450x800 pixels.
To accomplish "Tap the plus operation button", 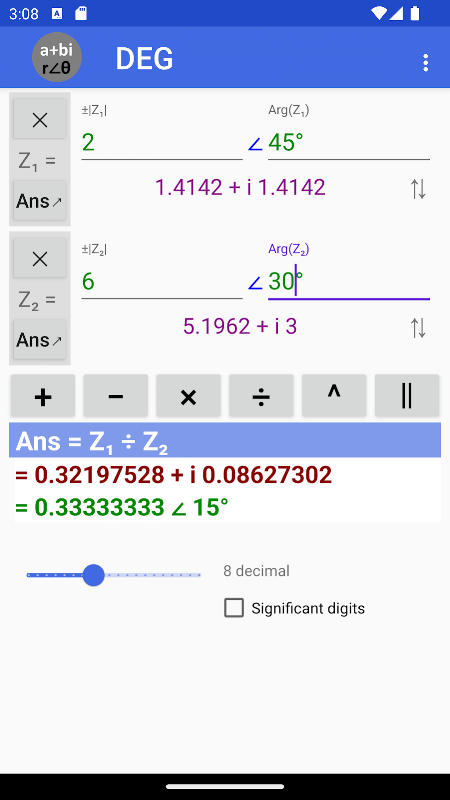I will pos(43,396).
